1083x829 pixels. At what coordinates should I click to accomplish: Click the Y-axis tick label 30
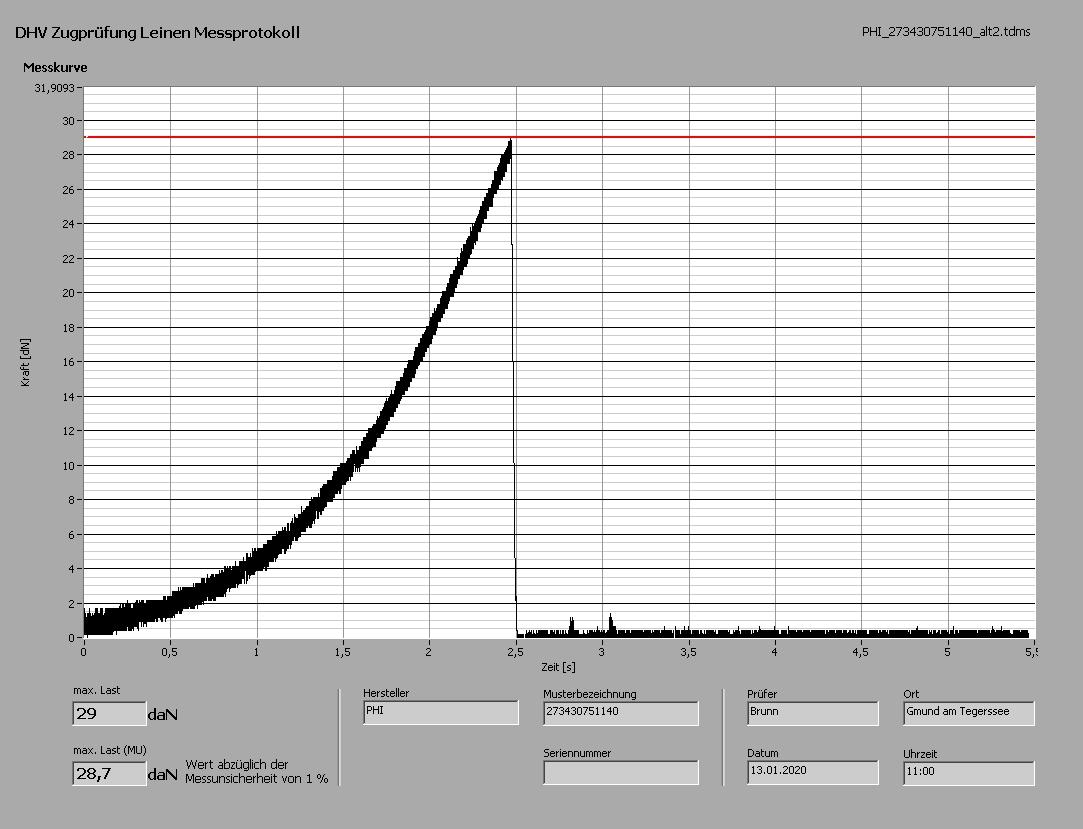click(x=68, y=121)
